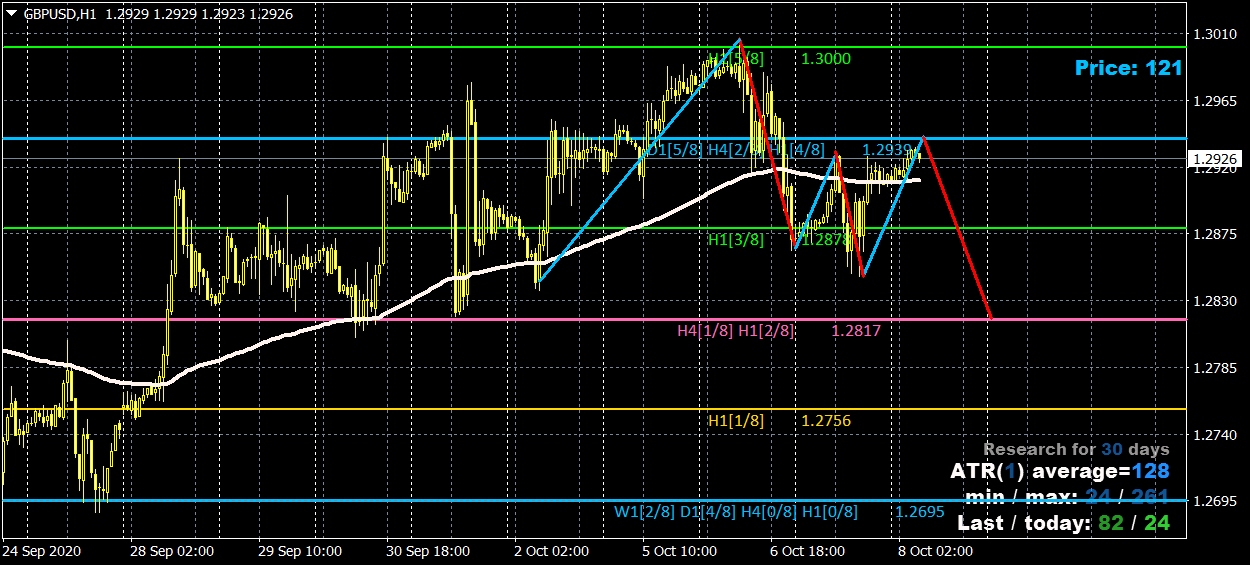Click the 1.2695 price axis label
This screenshot has height=565, width=1250.
tap(1215, 501)
